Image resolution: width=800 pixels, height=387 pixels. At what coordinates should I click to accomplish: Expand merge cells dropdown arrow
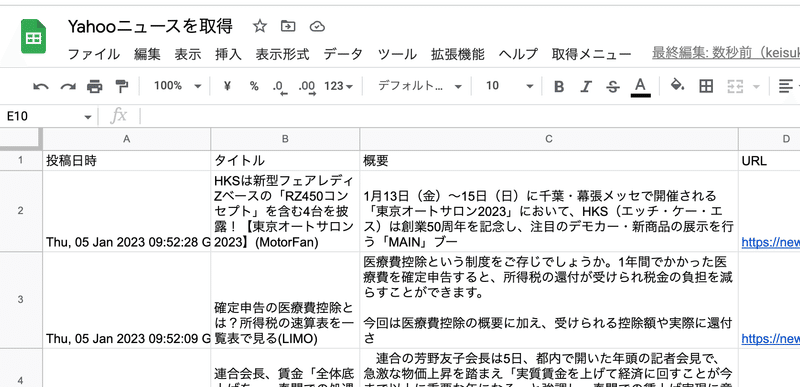pos(756,87)
